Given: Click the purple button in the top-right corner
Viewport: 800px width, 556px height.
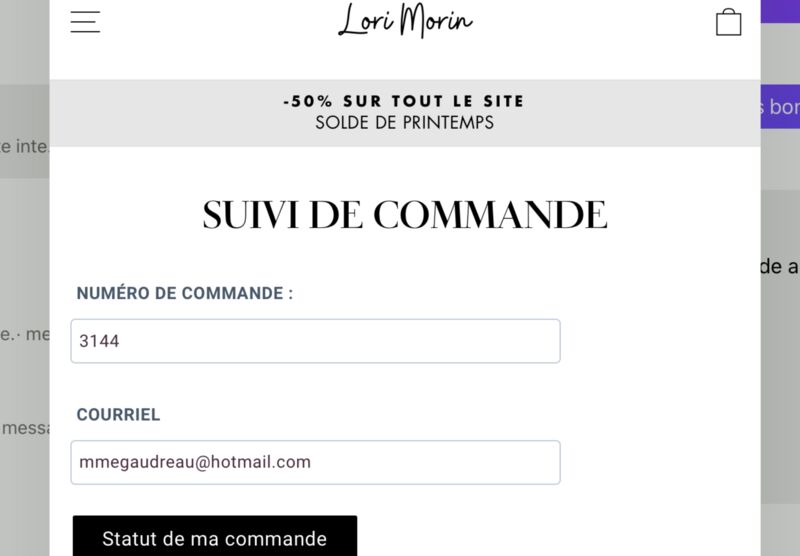Looking at the screenshot, I should 780,11.
